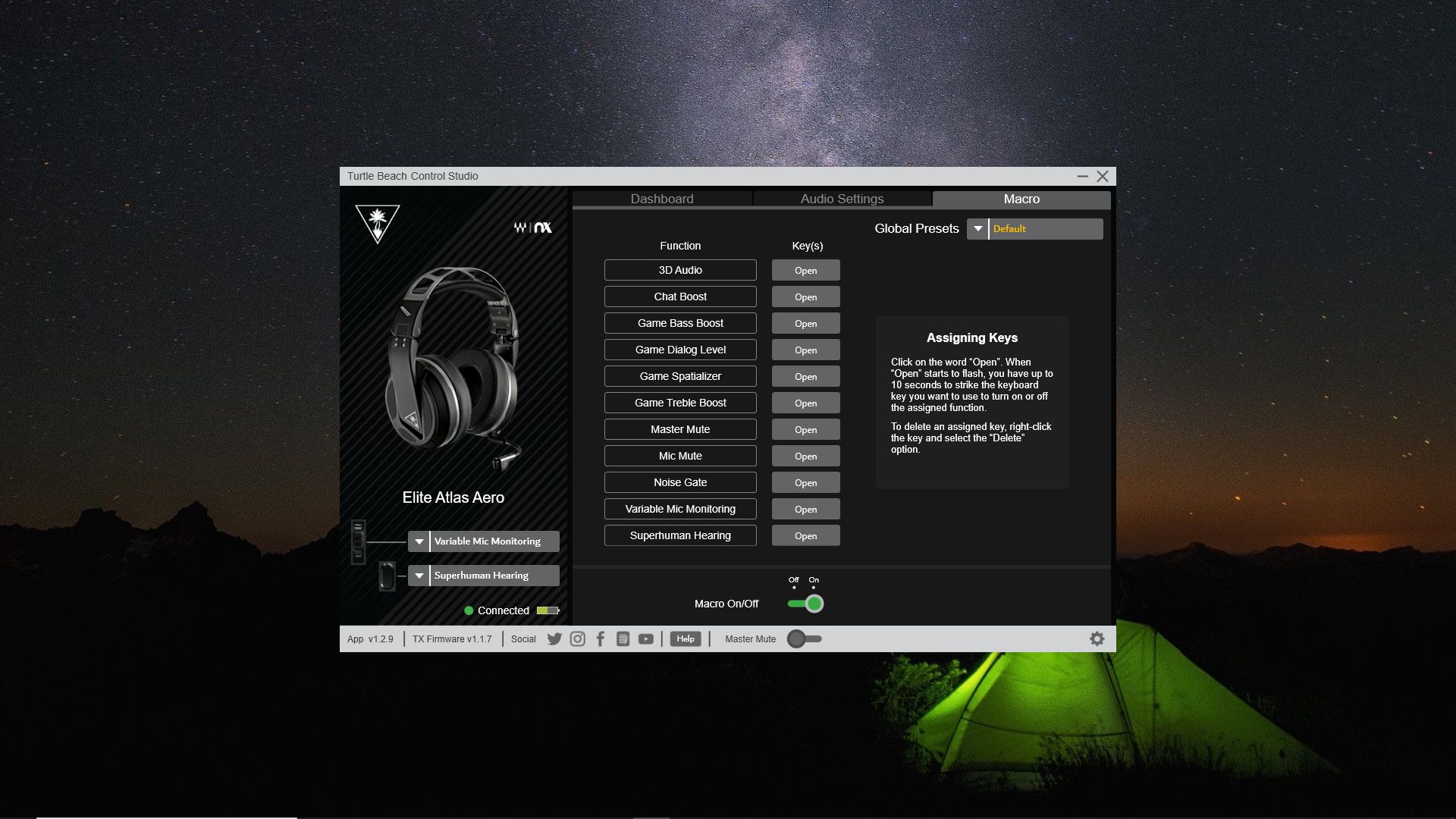
Task: Click the blog/news icon next to Facebook
Action: click(x=623, y=639)
